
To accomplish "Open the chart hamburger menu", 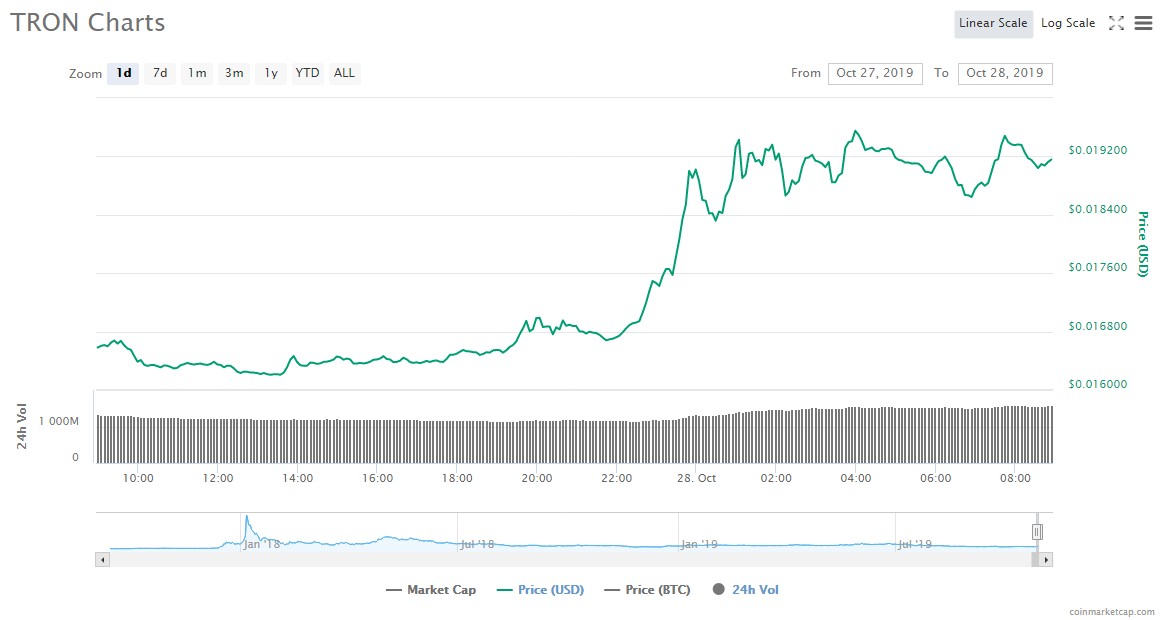I will click(x=1143, y=23).
